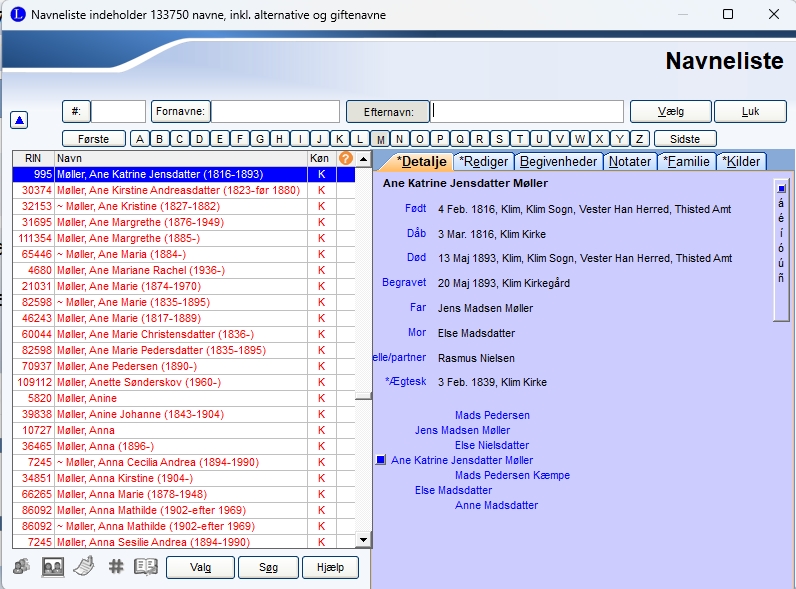Viewport: 796px width, 589px height.
Task: Click the hash (#) icon at bottom
Action: [115, 567]
